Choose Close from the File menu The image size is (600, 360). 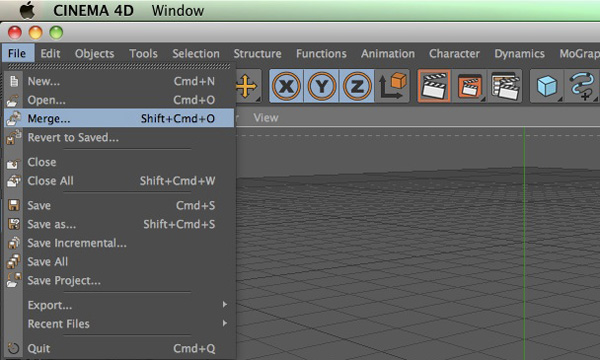tap(119, 162)
